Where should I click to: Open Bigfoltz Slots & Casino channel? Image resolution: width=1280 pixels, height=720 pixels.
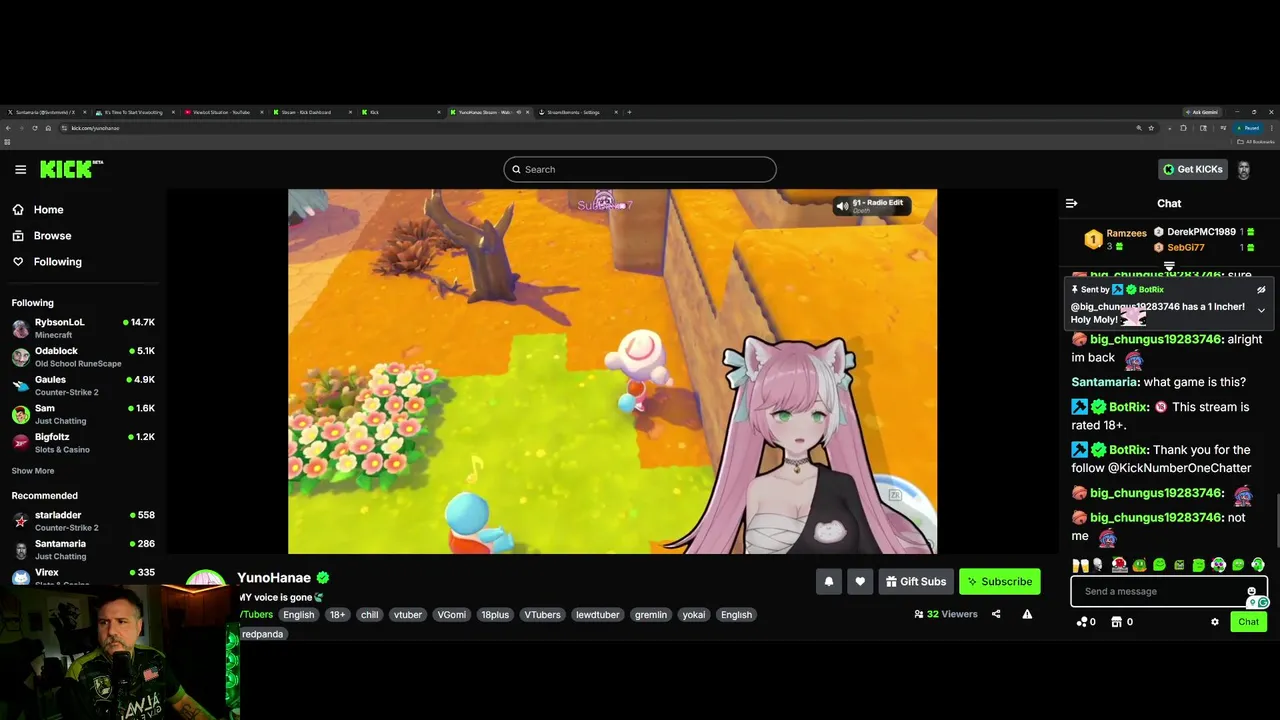[82, 442]
